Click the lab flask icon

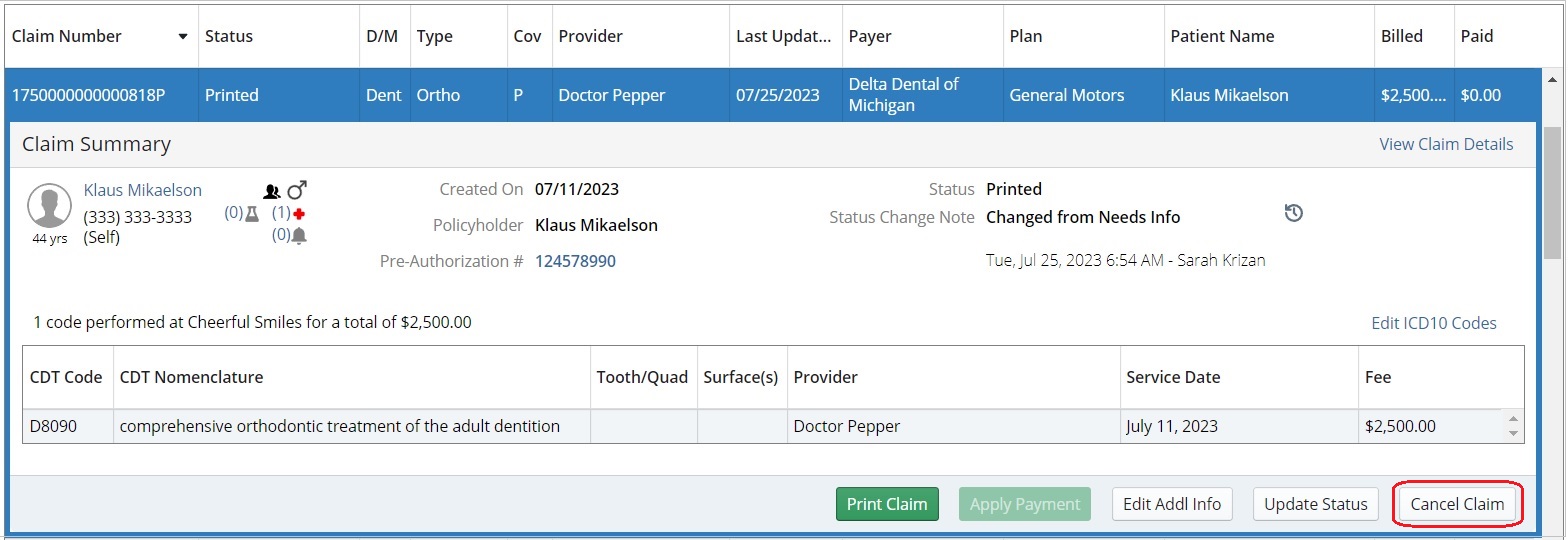[x=252, y=214]
